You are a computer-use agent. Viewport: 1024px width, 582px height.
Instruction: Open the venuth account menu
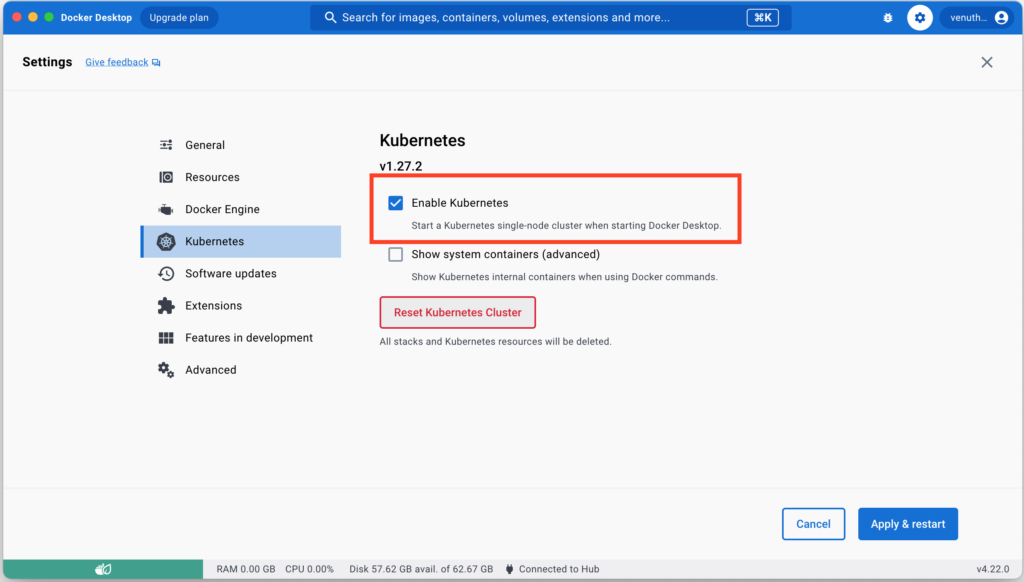coord(978,18)
